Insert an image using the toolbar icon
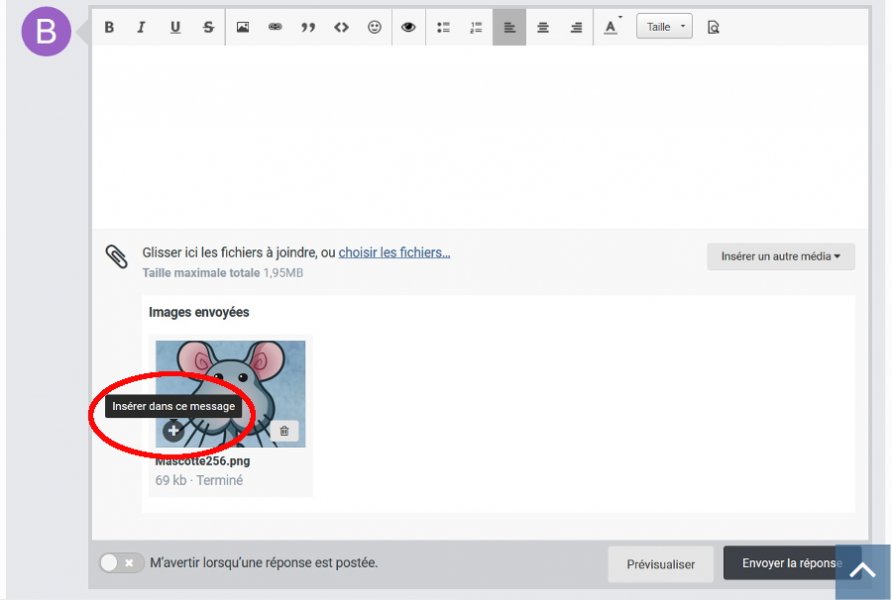 click(x=242, y=28)
